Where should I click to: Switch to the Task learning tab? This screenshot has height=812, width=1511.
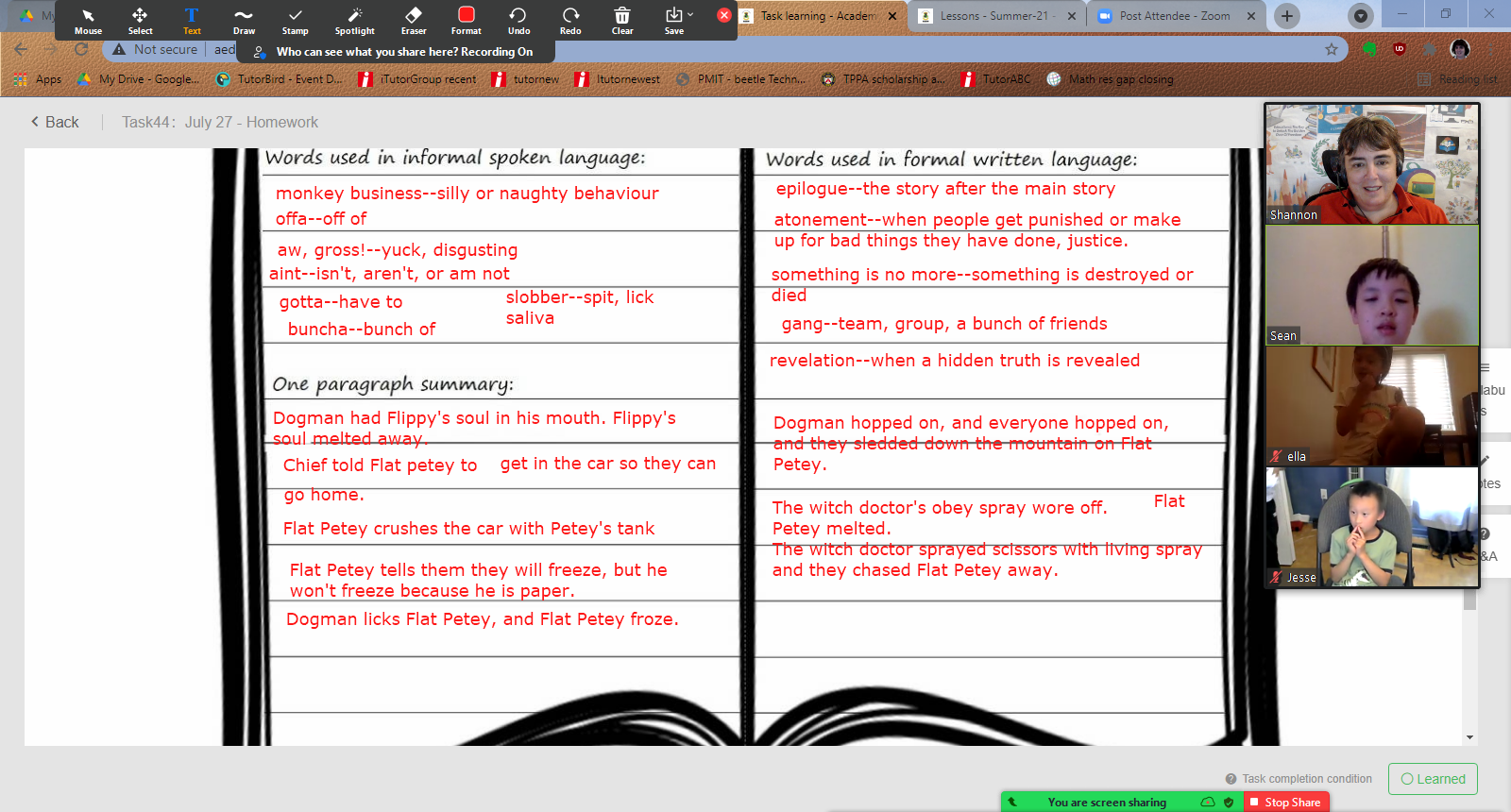coord(818,16)
